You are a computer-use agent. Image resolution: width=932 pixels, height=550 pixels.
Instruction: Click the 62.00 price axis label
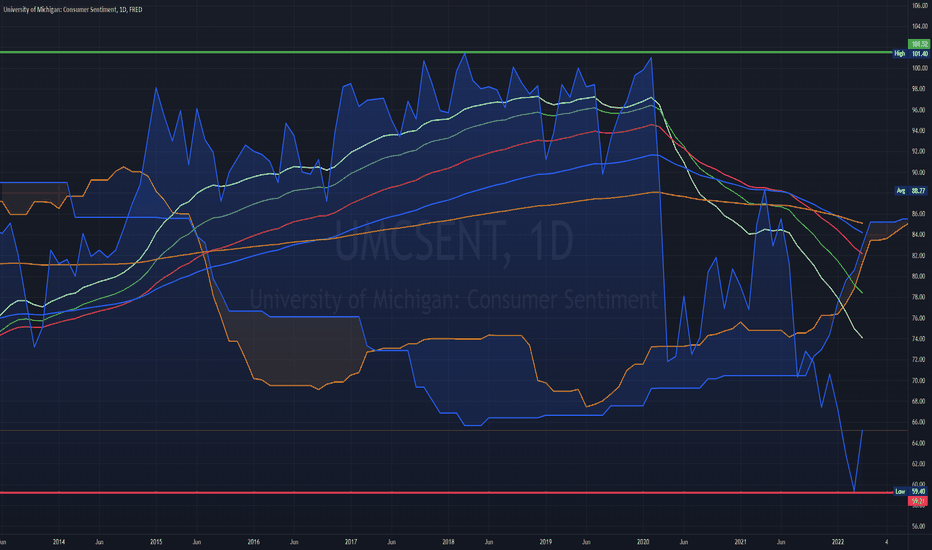pyautogui.click(x=920, y=464)
